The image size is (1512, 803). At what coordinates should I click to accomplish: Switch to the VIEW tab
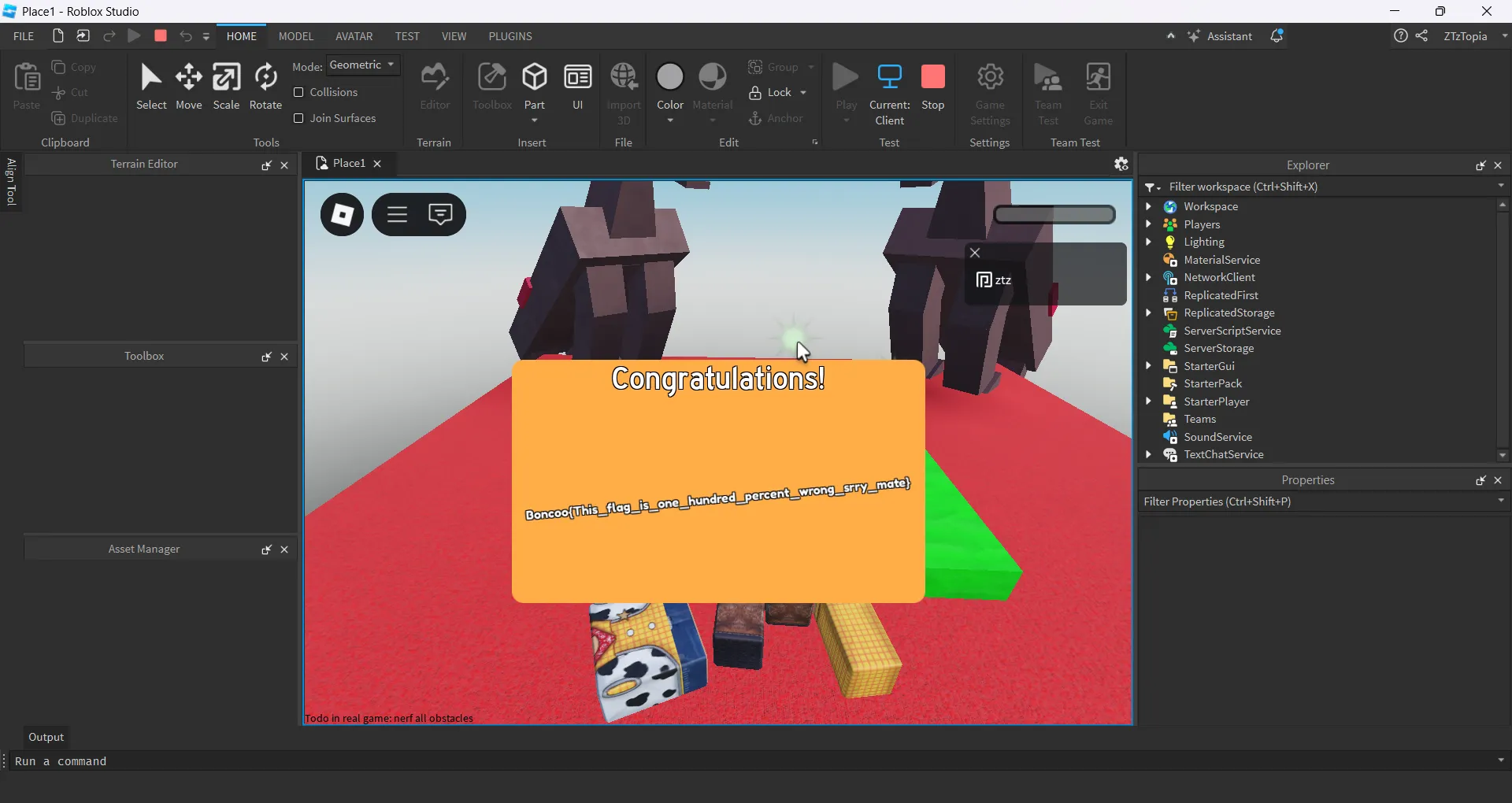coord(454,36)
